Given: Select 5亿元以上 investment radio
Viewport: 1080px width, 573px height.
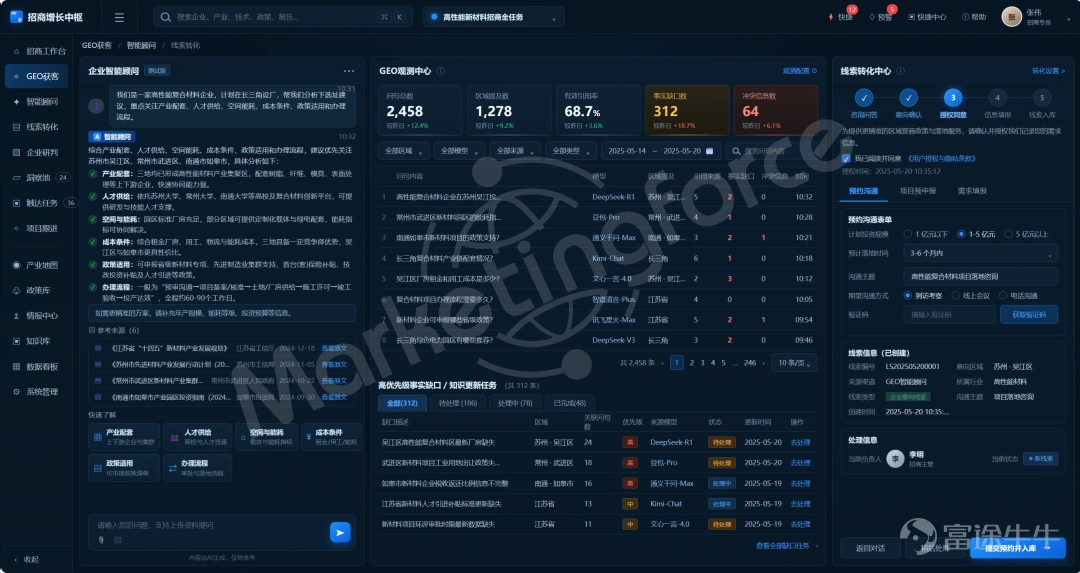Looking at the screenshot, I should coord(1008,234).
